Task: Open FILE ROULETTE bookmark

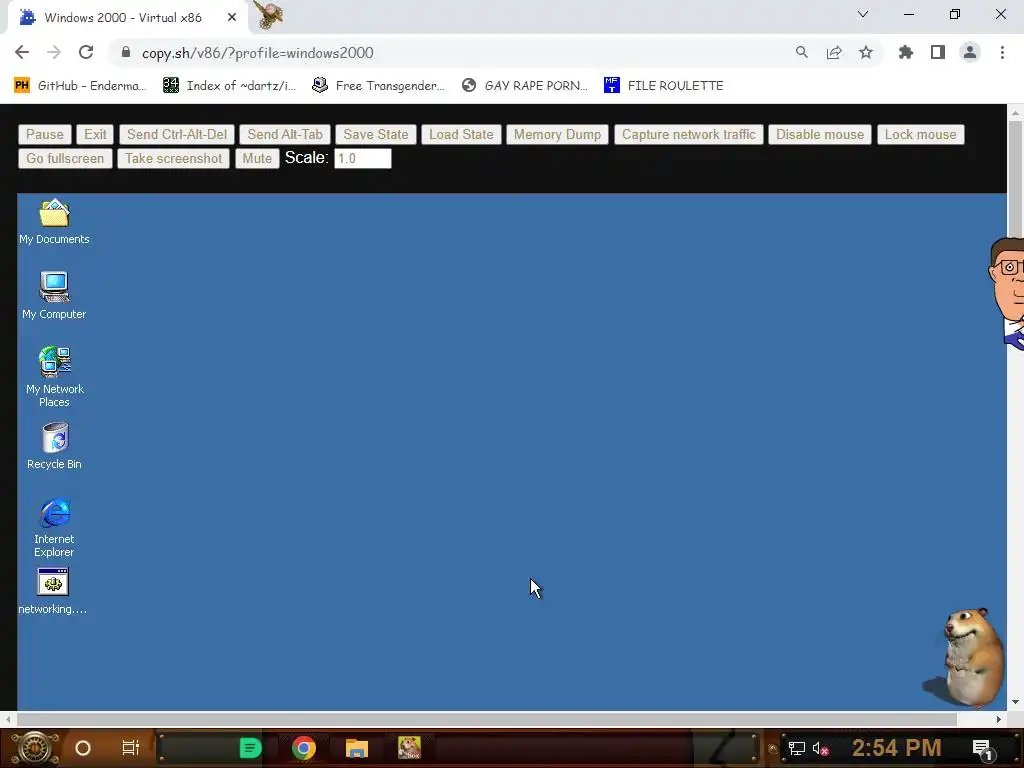Action: click(x=664, y=86)
